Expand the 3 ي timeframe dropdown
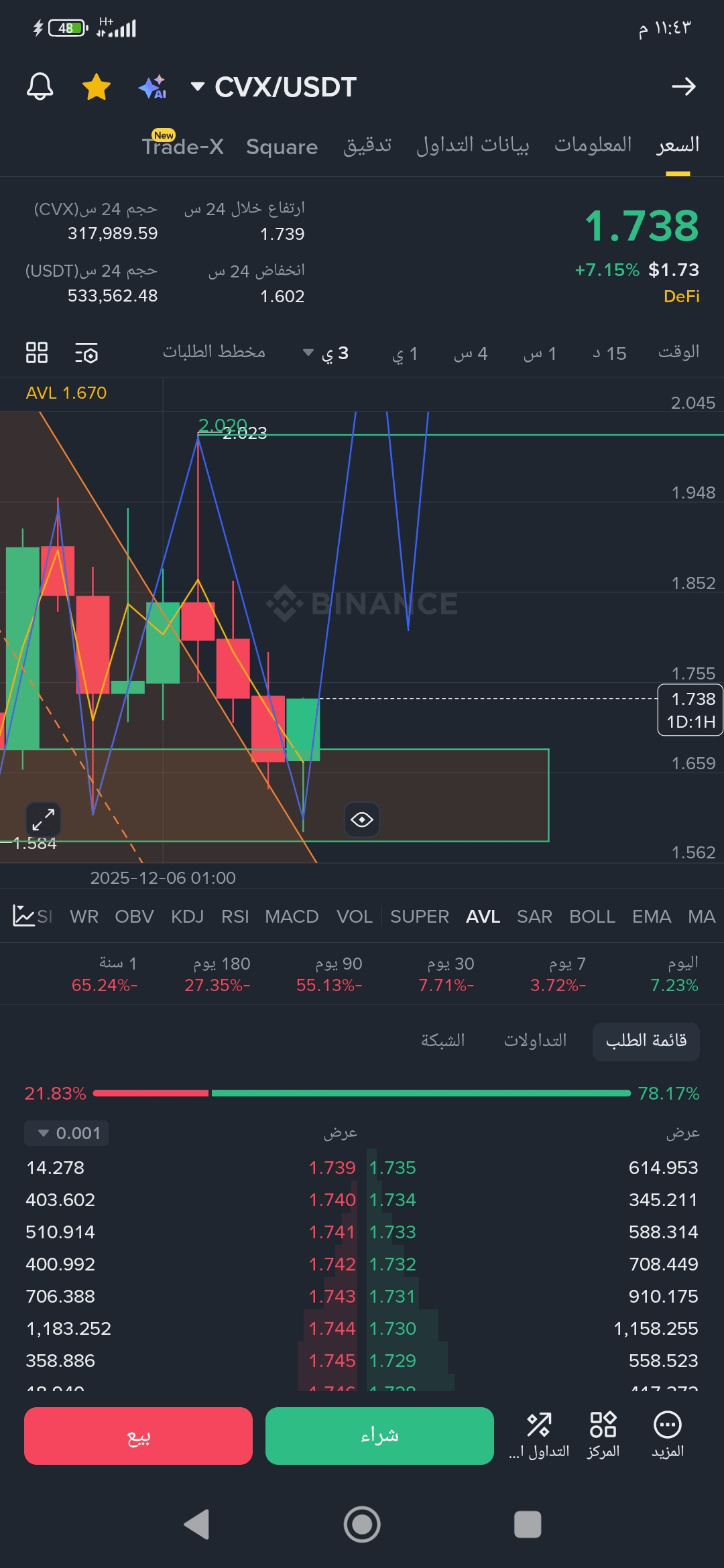Image resolution: width=724 pixels, height=1568 pixels. point(326,353)
